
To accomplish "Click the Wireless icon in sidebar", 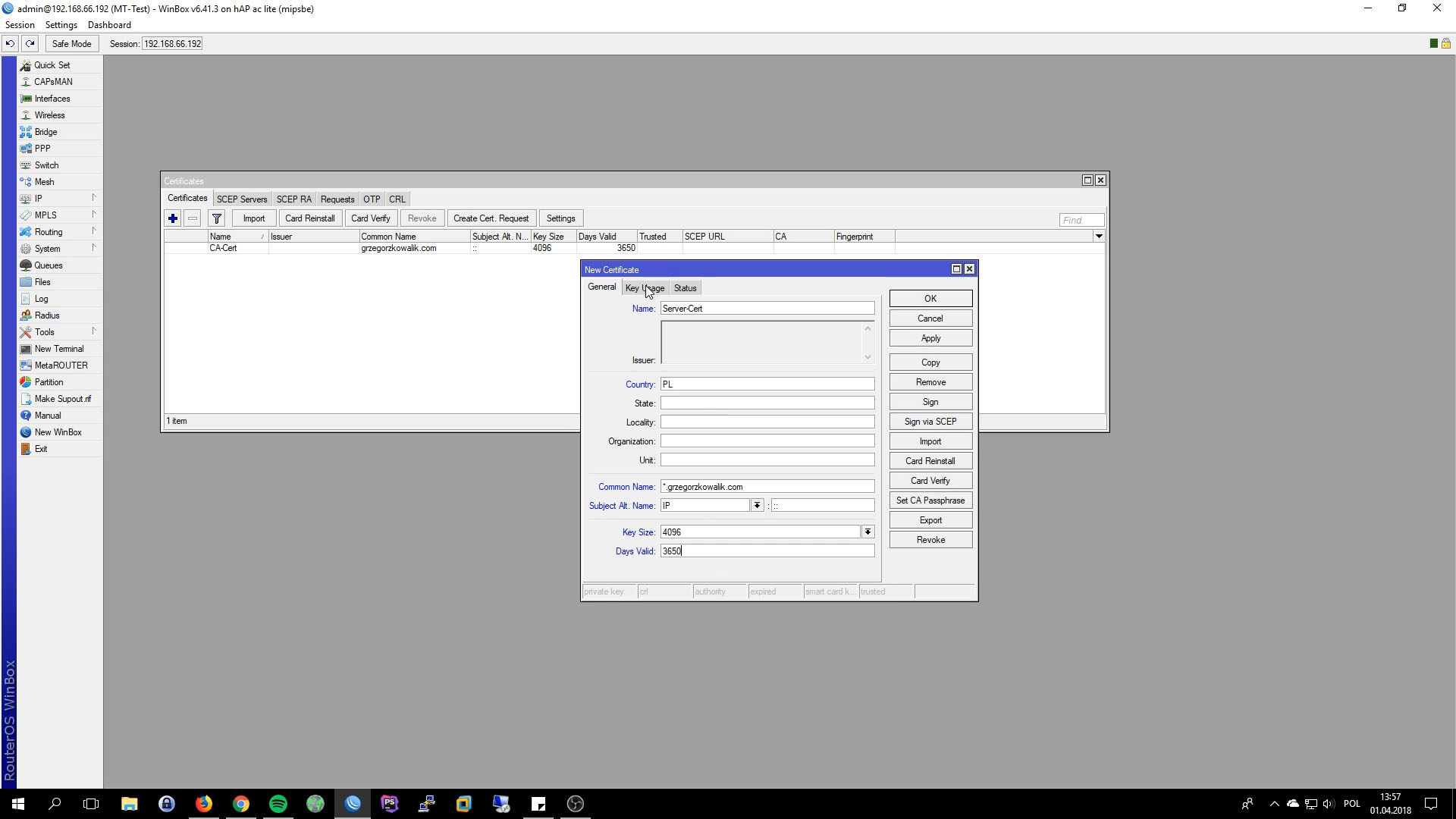I will pos(49,115).
